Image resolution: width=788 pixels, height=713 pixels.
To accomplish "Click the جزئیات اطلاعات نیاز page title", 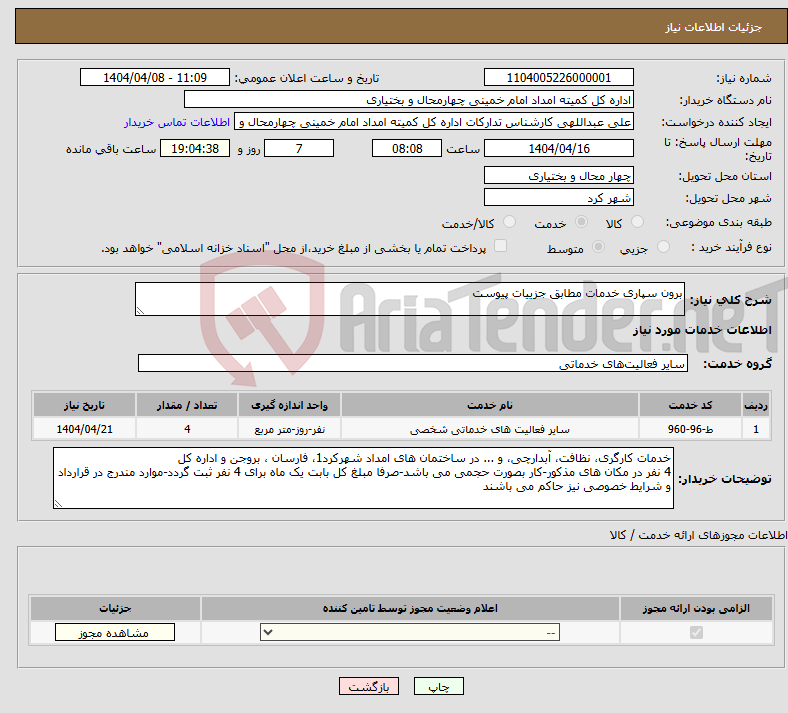I will pos(714,27).
